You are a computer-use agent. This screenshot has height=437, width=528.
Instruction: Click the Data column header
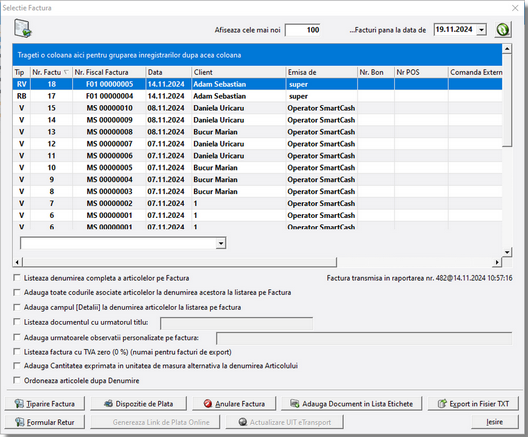pyautogui.click(x=168, y=72)
